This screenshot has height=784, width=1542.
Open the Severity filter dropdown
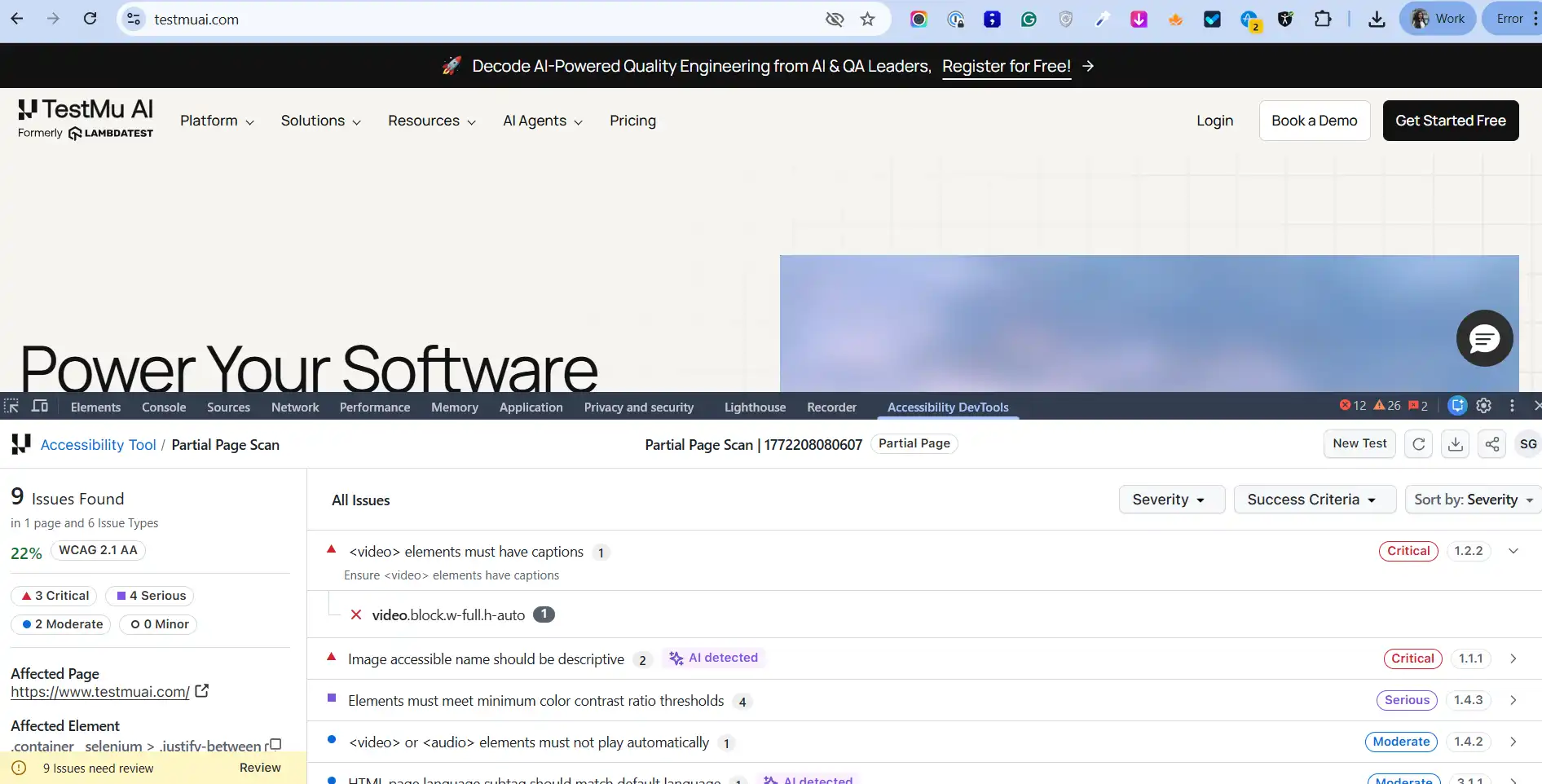click(x=1171, y=499)
